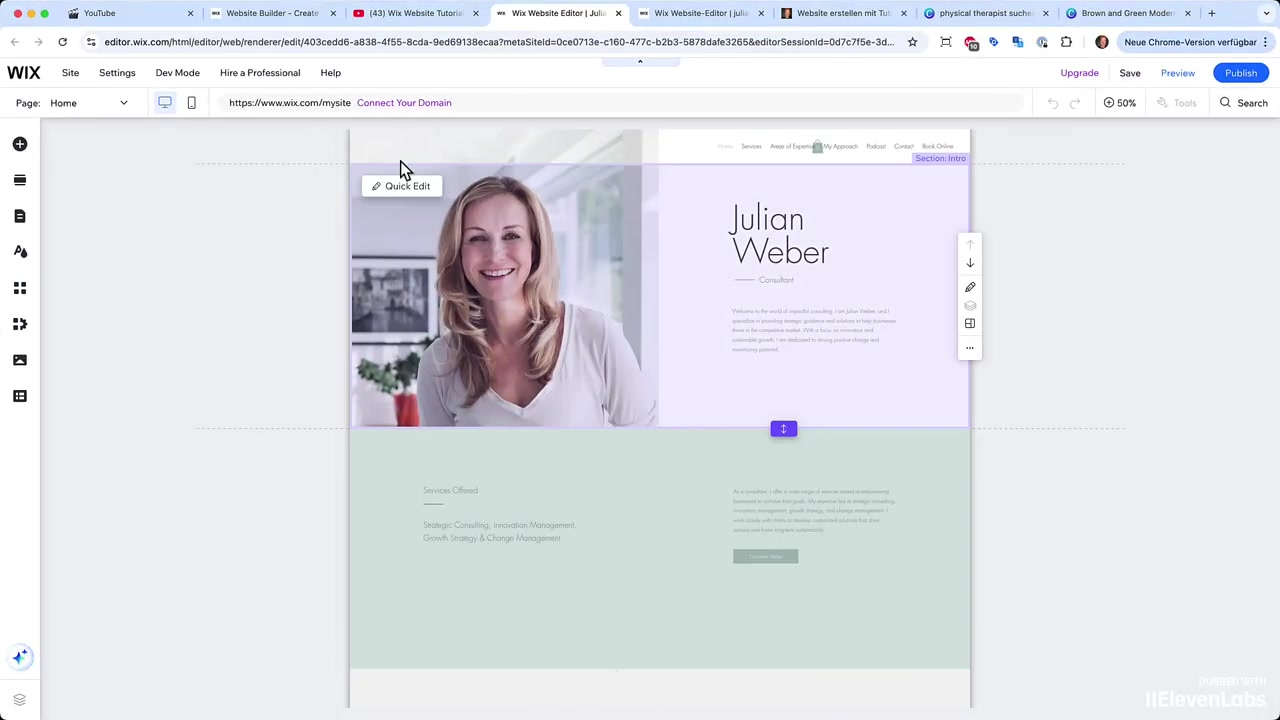
Task: Move section up arrow
Action: [x=970, y=245]
